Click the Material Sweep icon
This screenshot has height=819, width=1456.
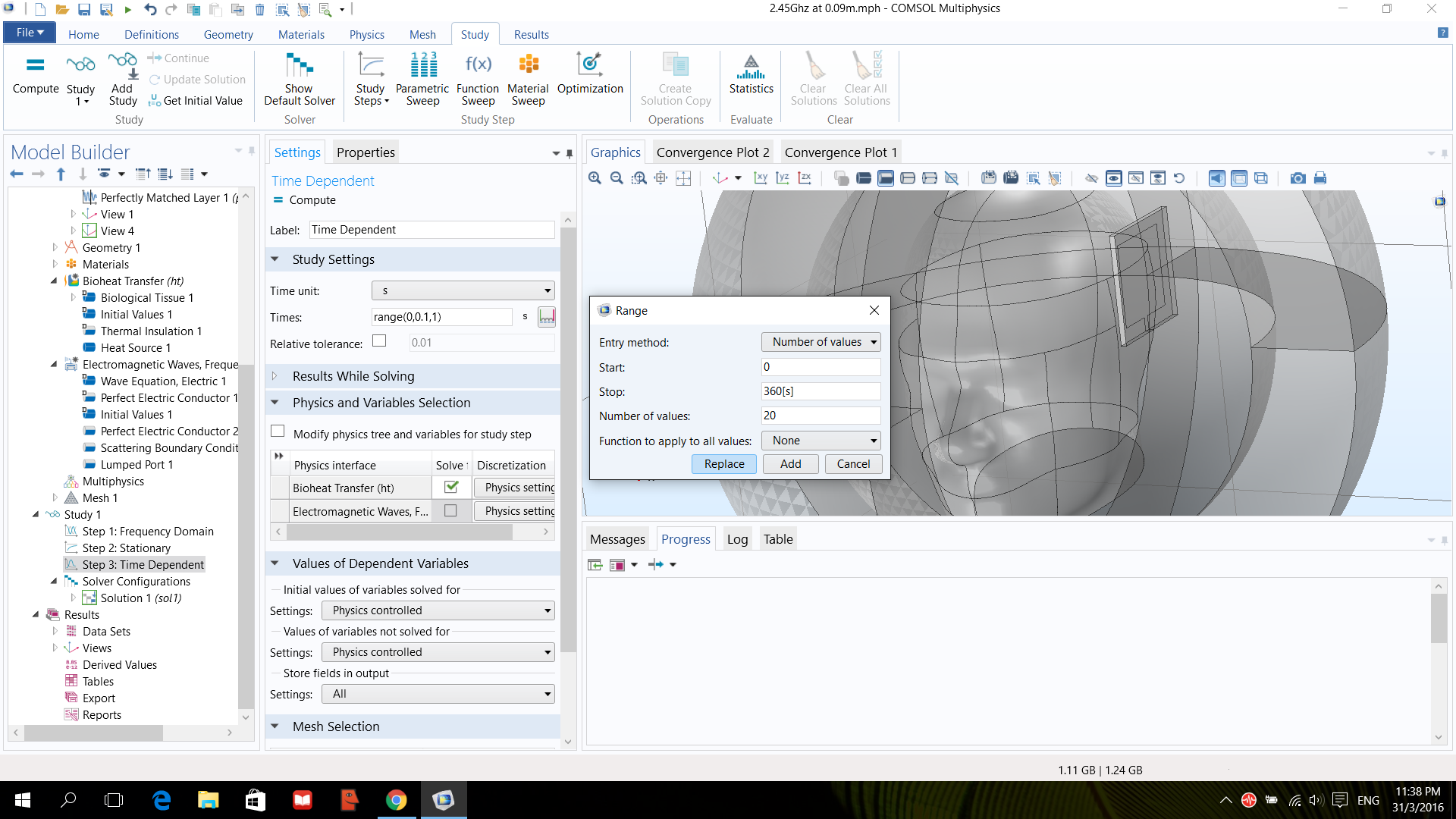pos(528,77)
